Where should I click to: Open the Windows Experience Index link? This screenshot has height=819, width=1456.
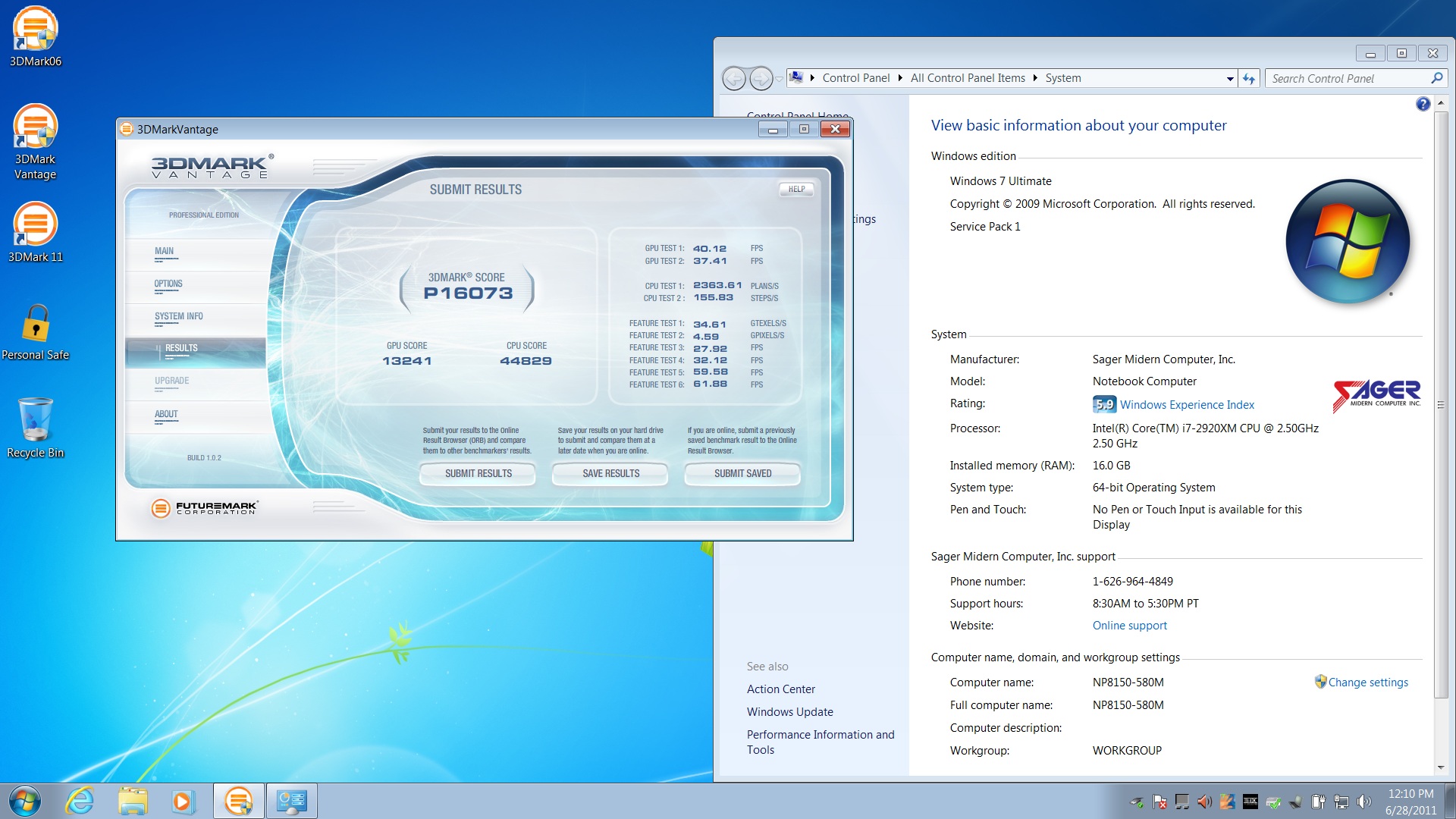1187,405
